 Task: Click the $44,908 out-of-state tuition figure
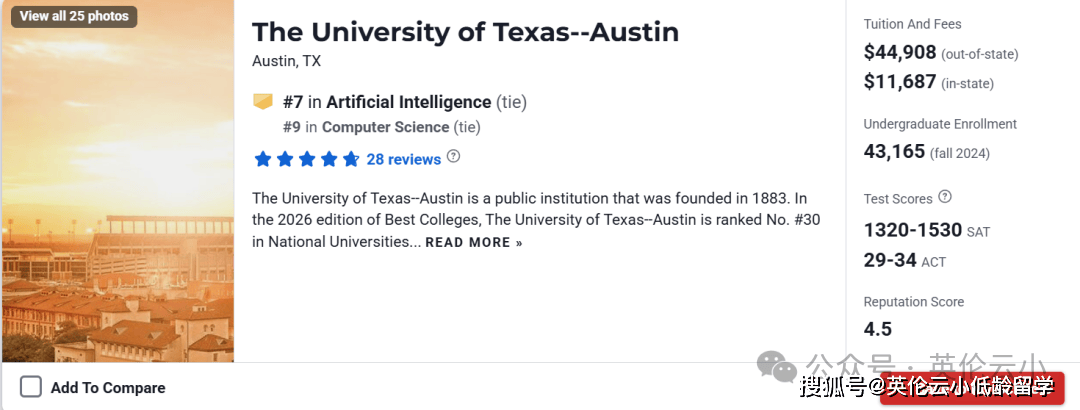pos(900,53)
